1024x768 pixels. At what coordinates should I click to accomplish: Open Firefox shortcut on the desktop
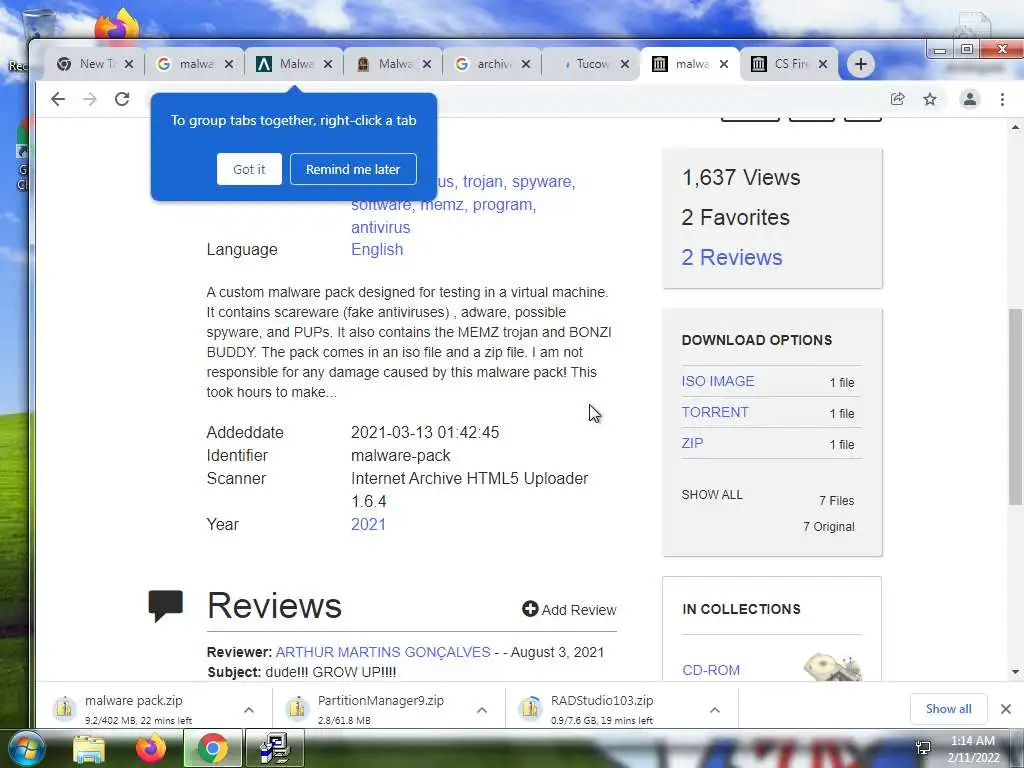[118, 25]
